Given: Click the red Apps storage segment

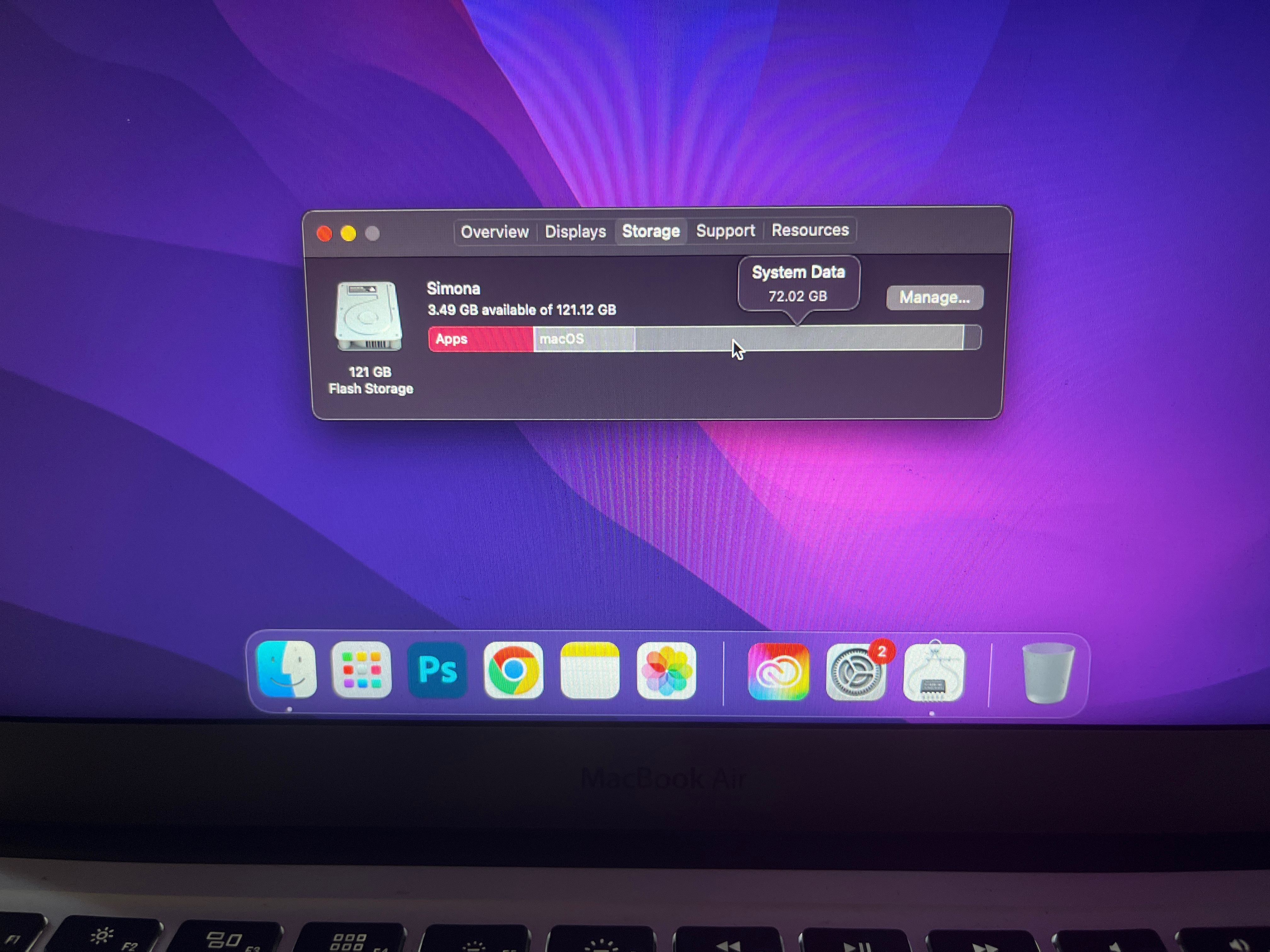Looking at the screenshot, I should [x=481, y=339].
